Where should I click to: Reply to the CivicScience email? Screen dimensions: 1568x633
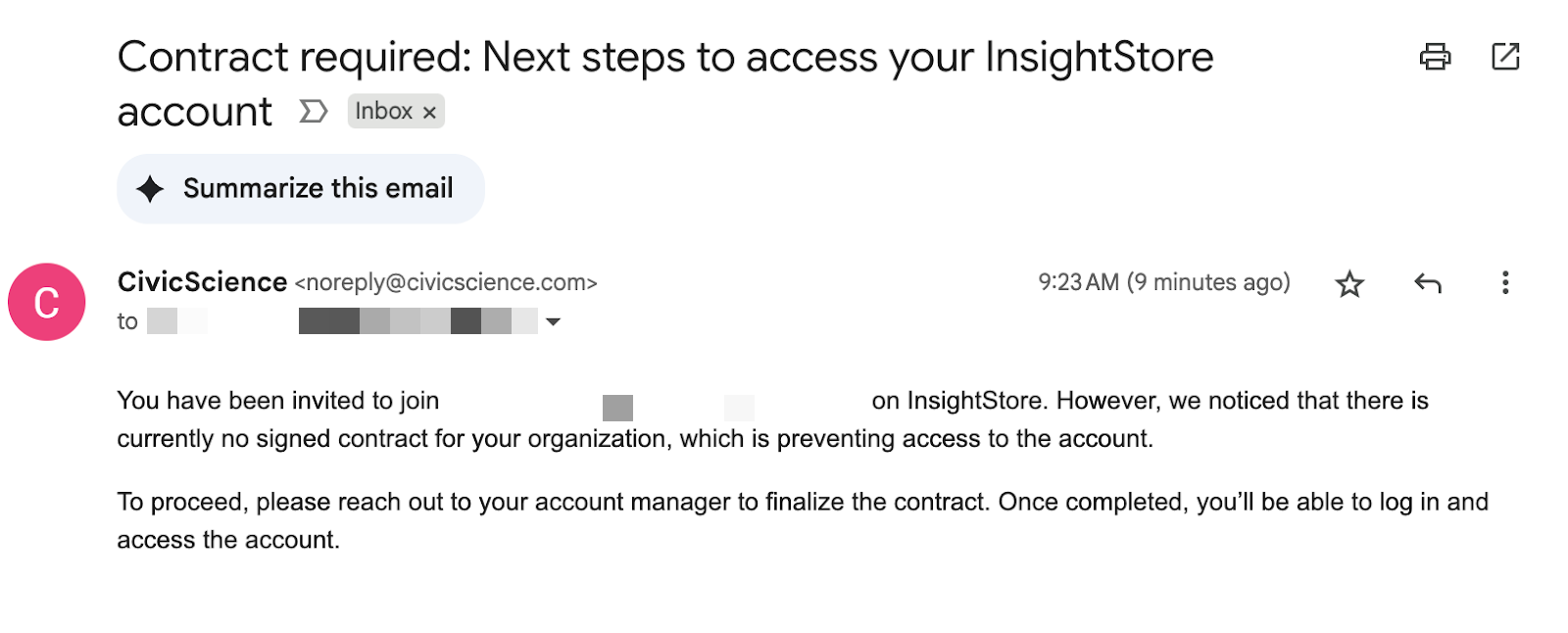[1428, 284]
